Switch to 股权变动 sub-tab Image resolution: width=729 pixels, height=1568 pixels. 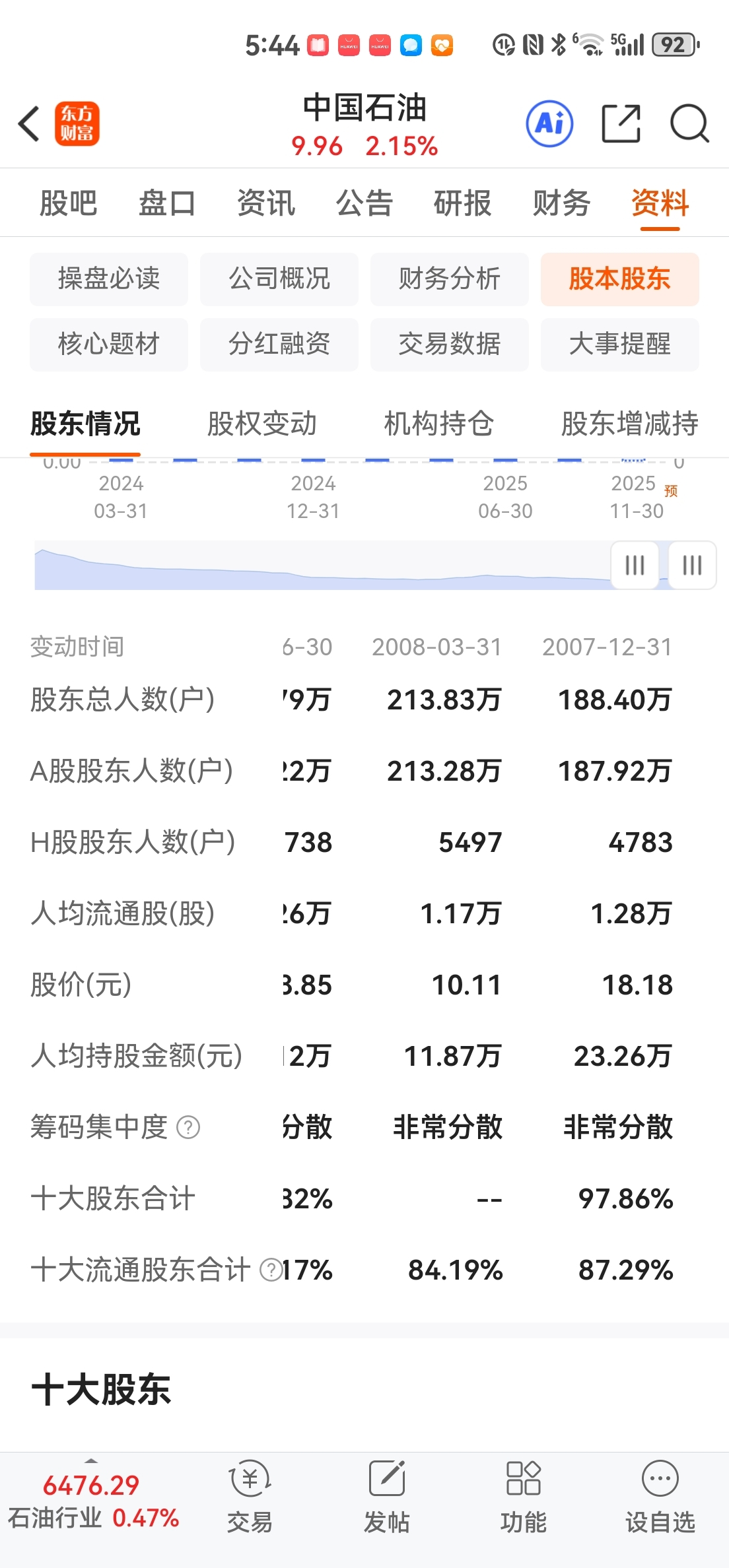coord(262,424)
